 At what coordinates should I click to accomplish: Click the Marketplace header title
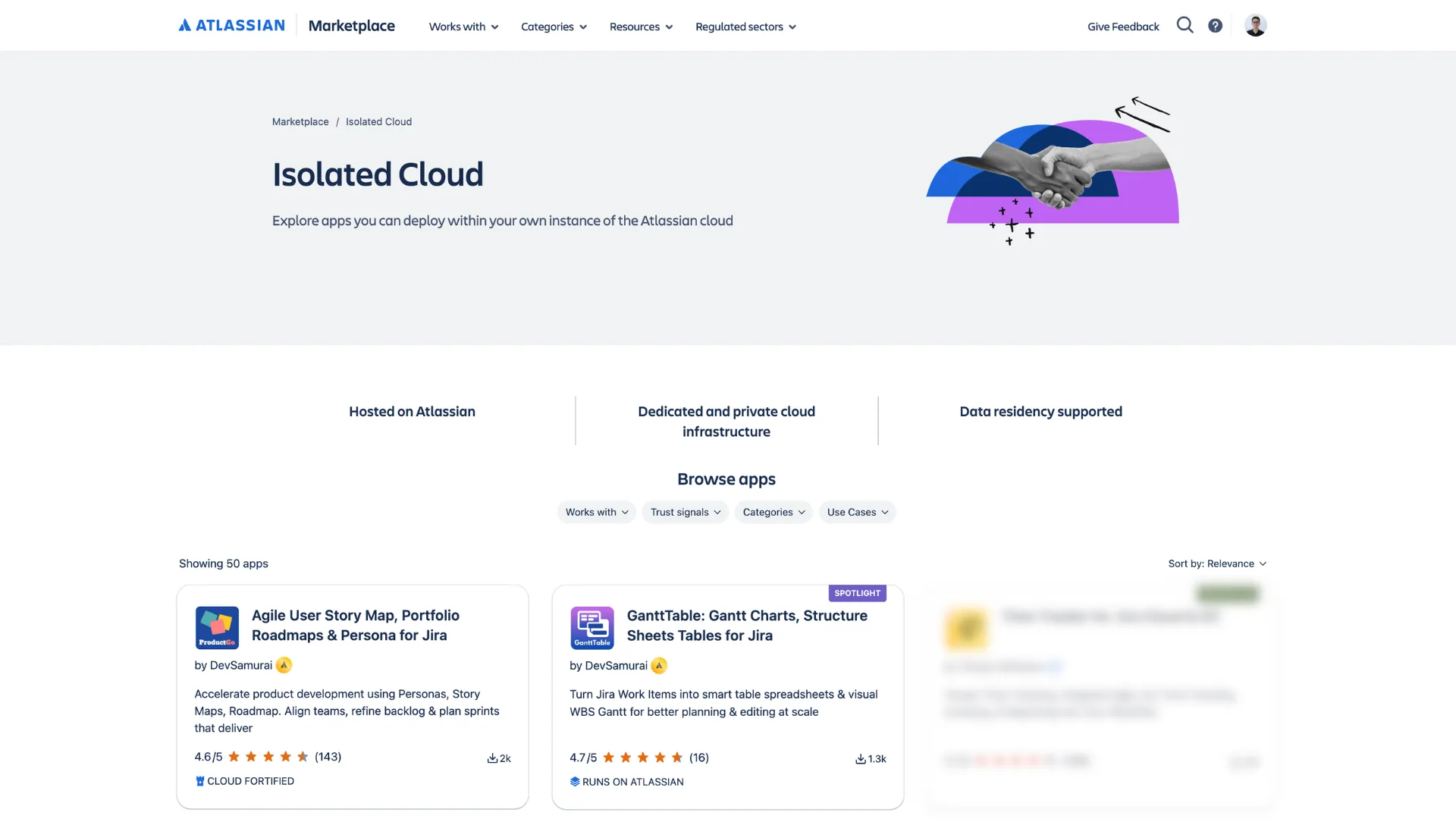click(351, 26)
